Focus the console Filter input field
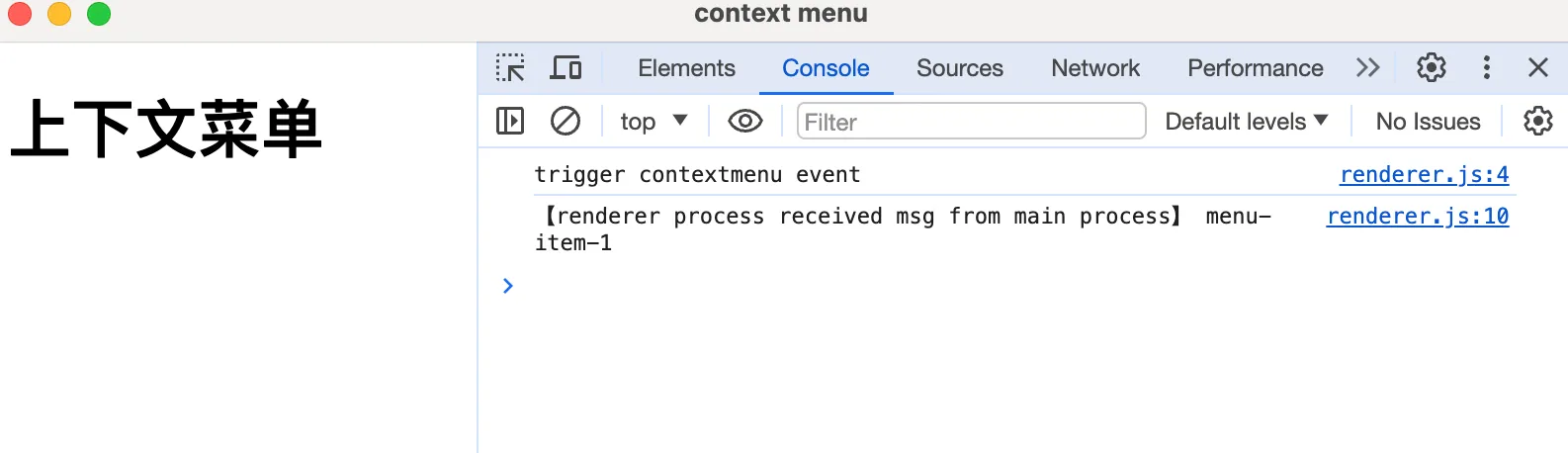The image size is (1568, 453). point(971,122)
